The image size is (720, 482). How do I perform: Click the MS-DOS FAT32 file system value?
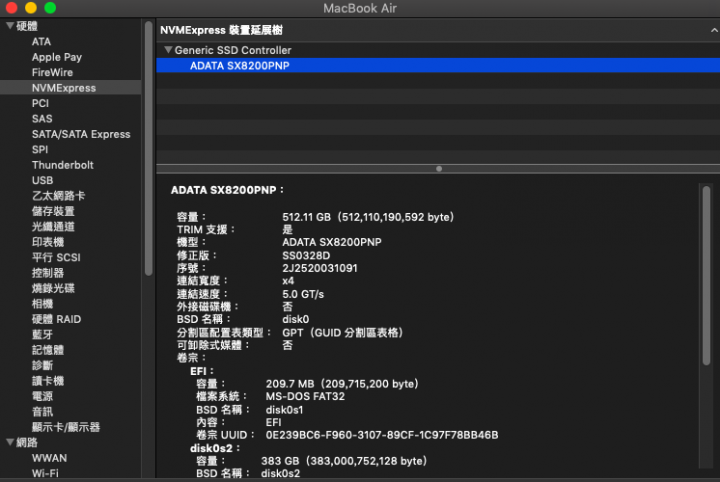(305, 397)
